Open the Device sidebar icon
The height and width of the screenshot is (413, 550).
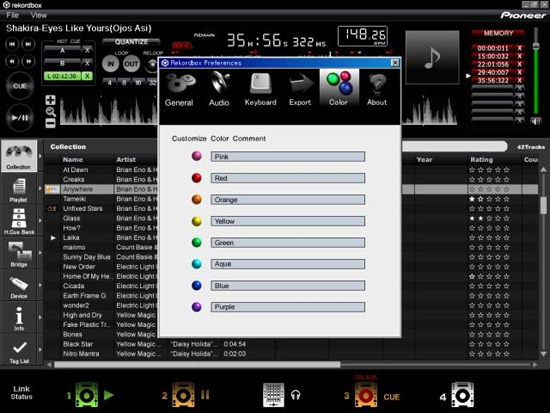point(19,286)
